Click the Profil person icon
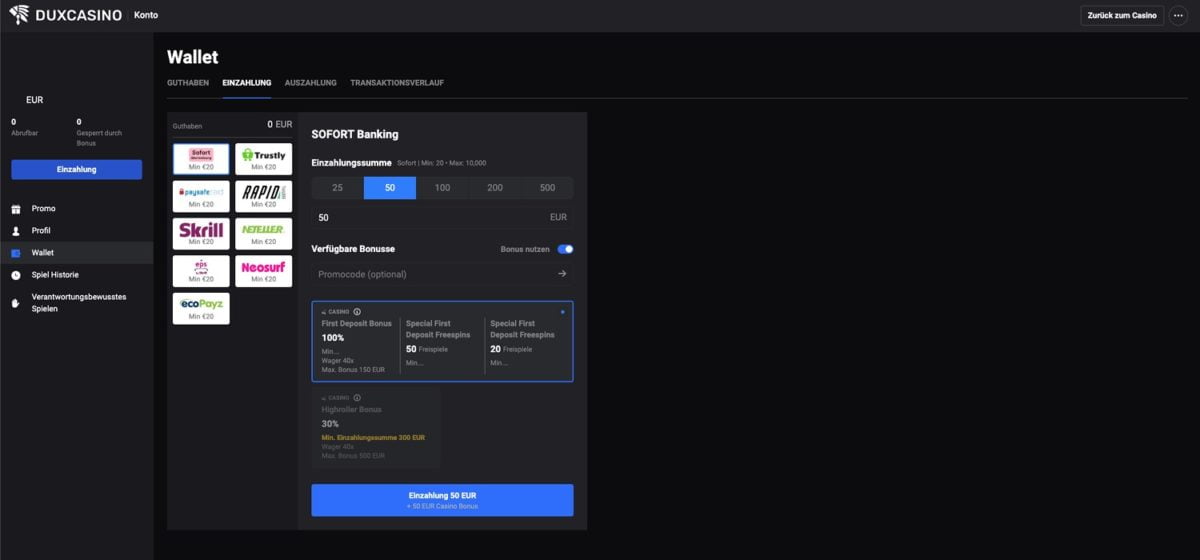This screenshot has height=560, width=1200. [16, 231]
